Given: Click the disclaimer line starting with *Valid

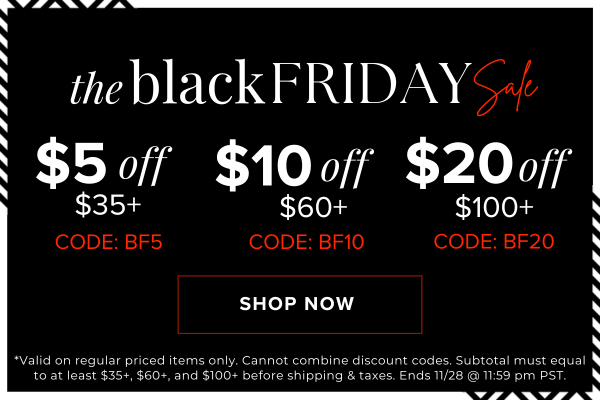Looking at the screenshot, I should pyautogui.click(x=299, y=359).
